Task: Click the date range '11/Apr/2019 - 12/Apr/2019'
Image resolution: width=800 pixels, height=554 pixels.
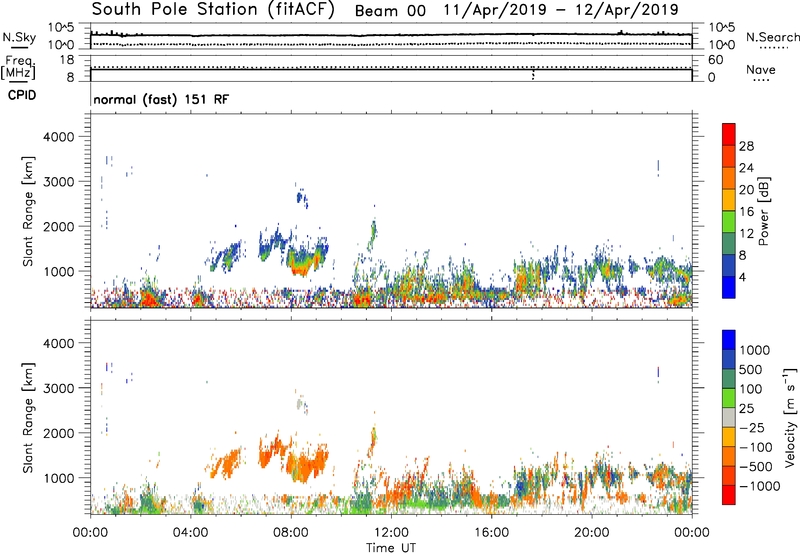Action: click(561, 10)
